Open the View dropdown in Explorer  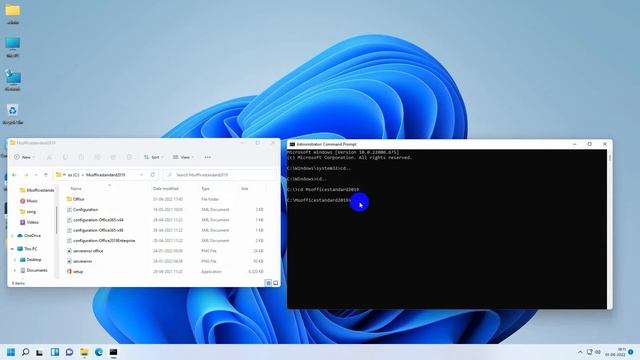pos(183,157)
